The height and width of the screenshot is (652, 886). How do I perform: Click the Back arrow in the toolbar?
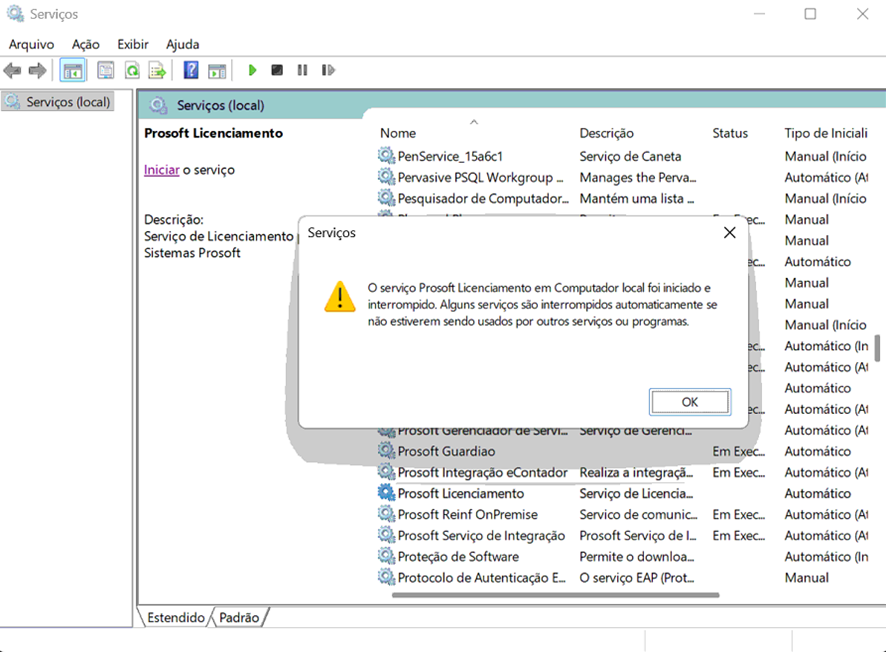pyautogui.click(x=12, y=71)
